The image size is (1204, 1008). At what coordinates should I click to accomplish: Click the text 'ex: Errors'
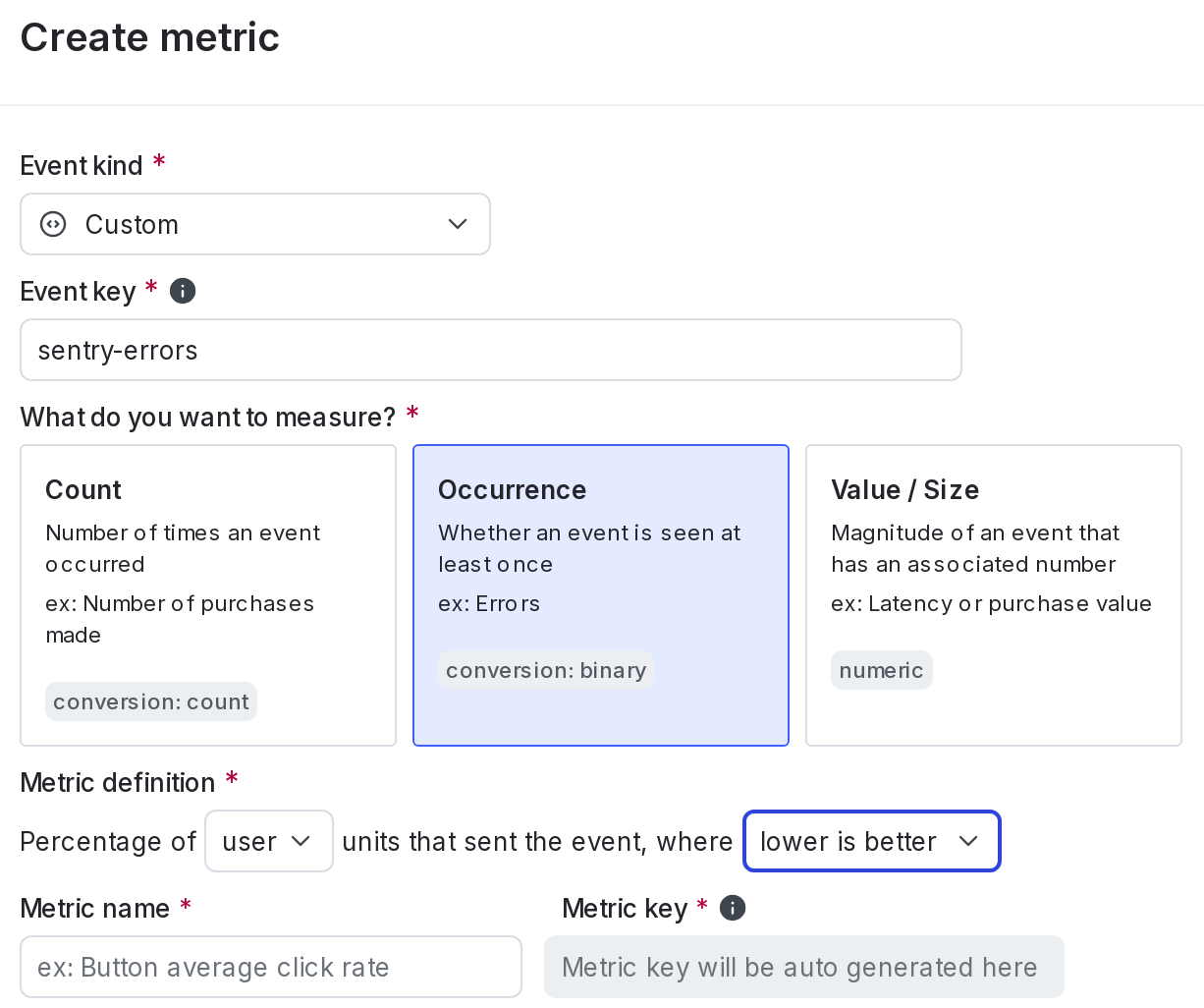point(489,603)
